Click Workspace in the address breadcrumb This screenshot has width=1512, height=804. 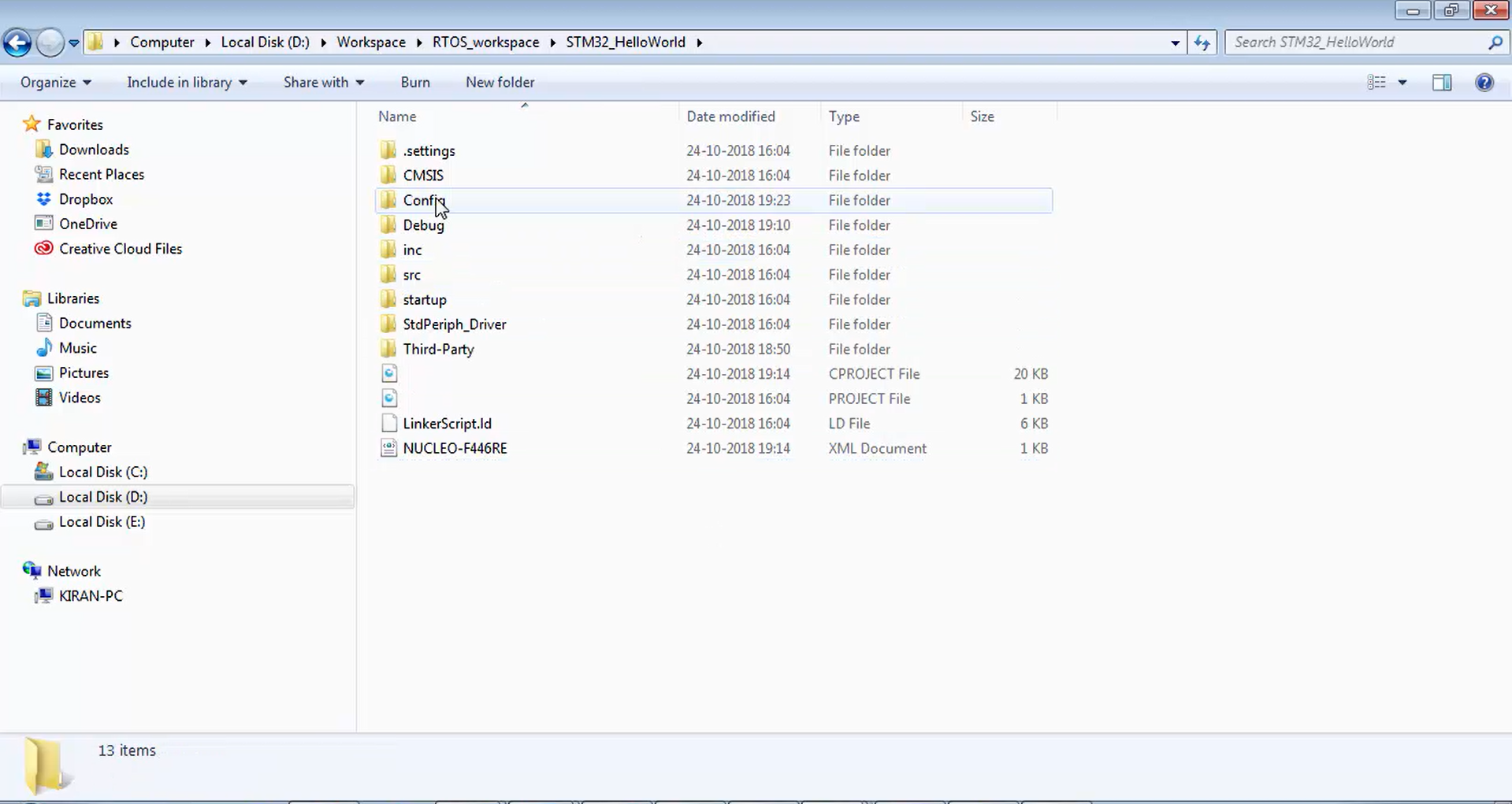(x=371, y=43)
